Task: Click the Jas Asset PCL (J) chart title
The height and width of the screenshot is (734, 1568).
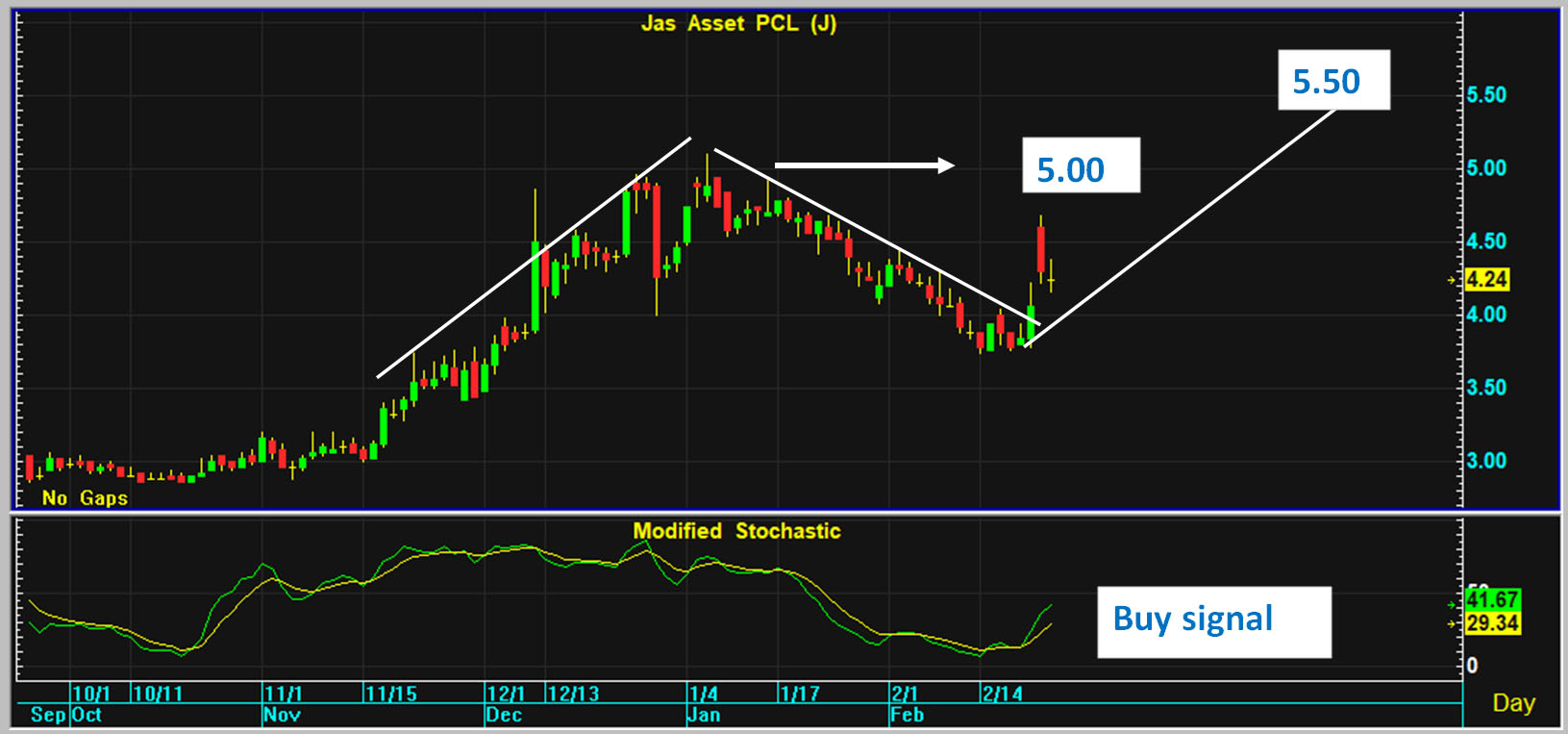Action: tap(738, 23)
